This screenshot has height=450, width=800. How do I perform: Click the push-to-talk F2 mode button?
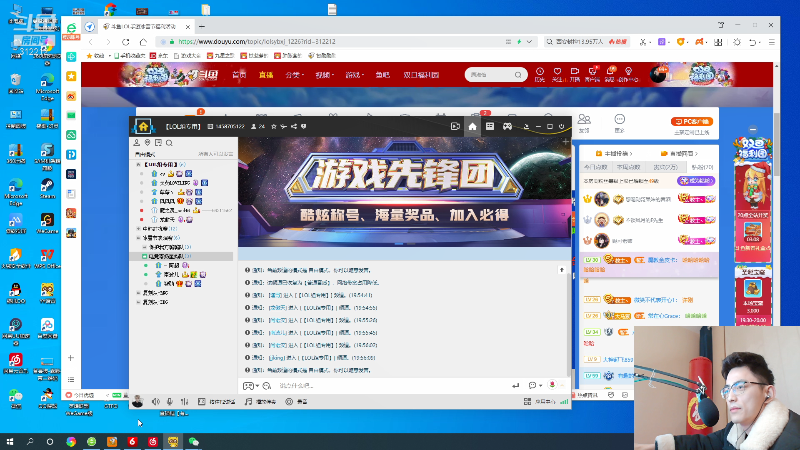pos(217,402)
